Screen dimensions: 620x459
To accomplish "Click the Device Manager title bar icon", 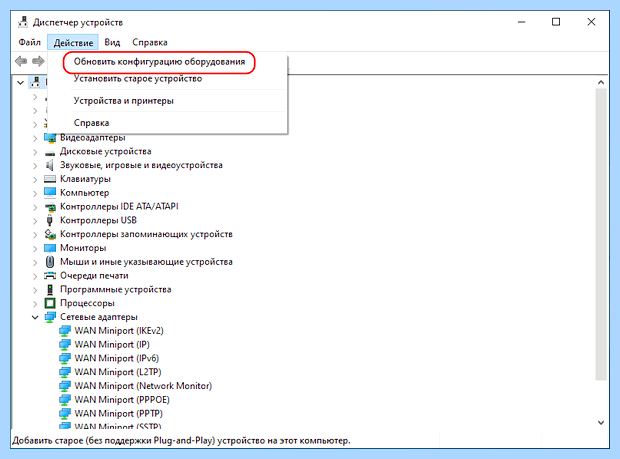I will [23, 22].
